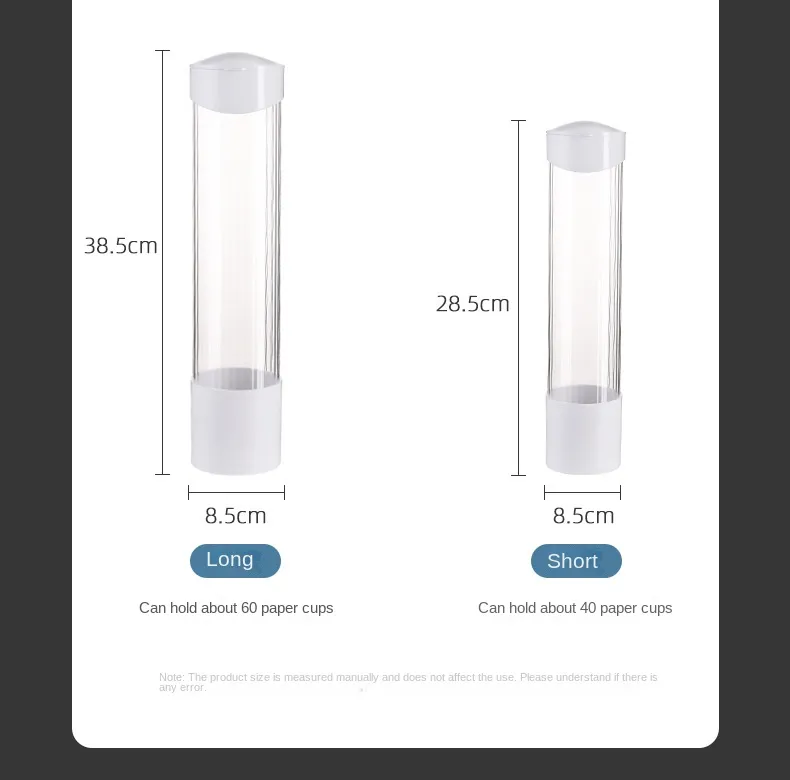Click 'Can hold about 60 paper cups' text

click(236, 608)
